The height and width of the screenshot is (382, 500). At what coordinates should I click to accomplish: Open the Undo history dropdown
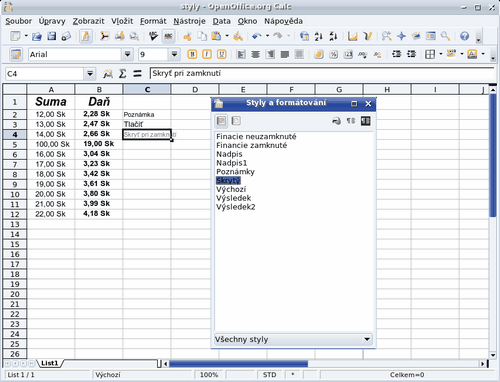click(x=267, y=36)
